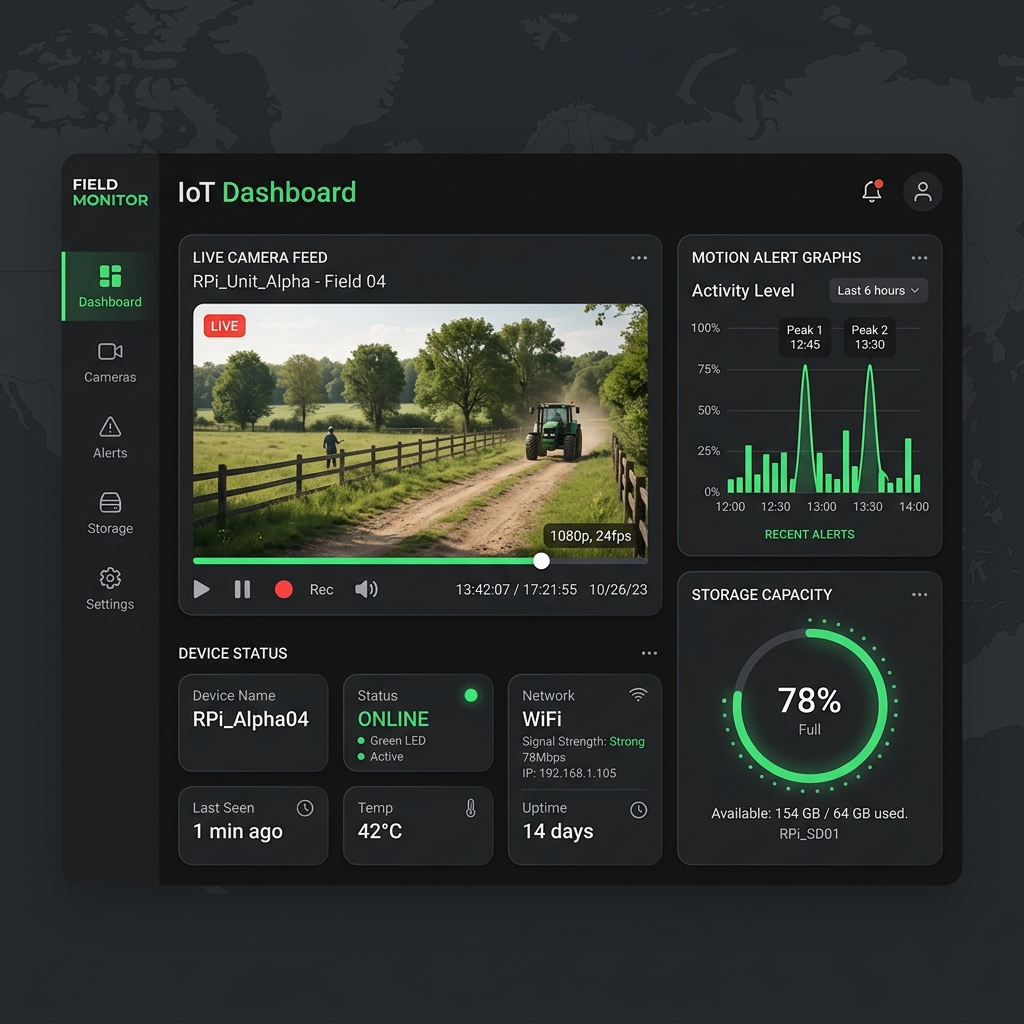
Task: Open the user profile avatar
Action: tap(922, 191)
